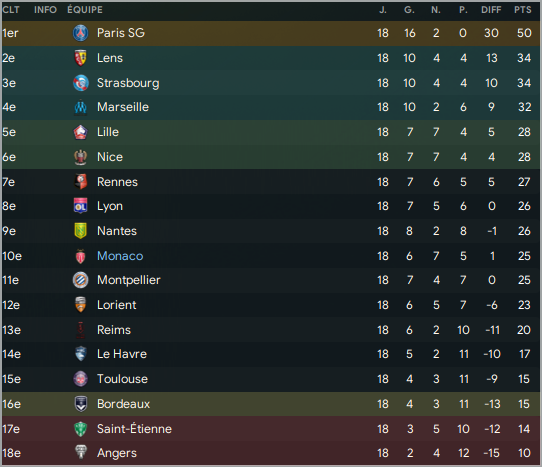Viewport: 542px width, 467px height.
Task: Click the Toulouse club badge
Action: click(81, 379)
